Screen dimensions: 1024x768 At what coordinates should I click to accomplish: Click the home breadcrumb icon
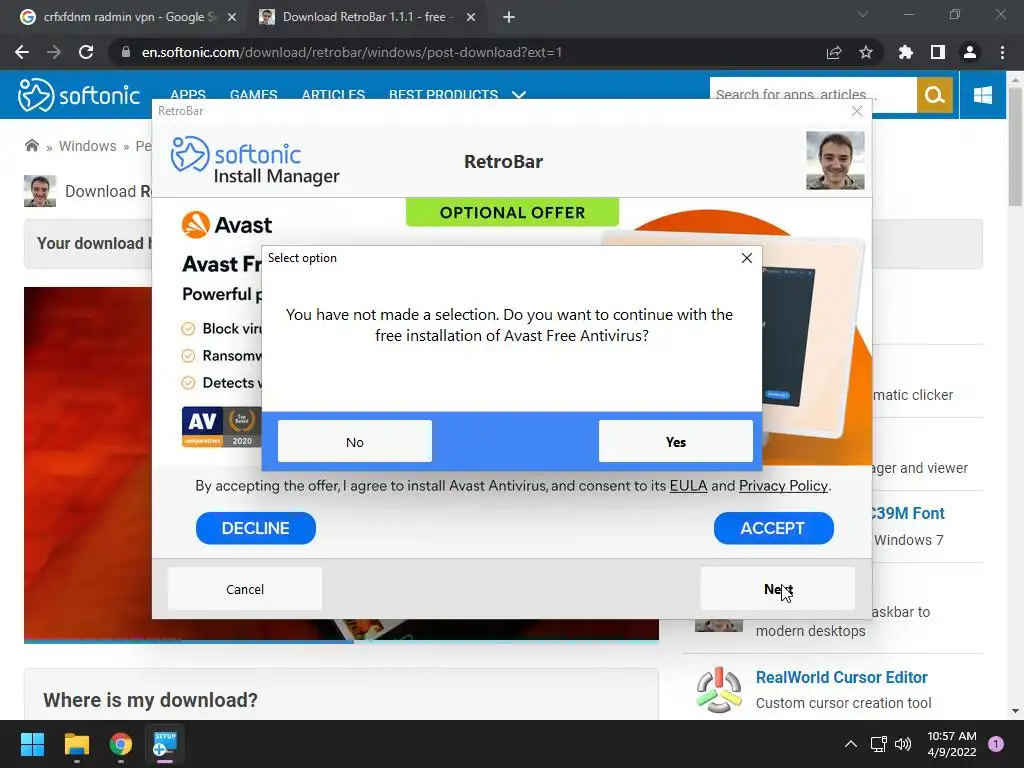[31, 145]
